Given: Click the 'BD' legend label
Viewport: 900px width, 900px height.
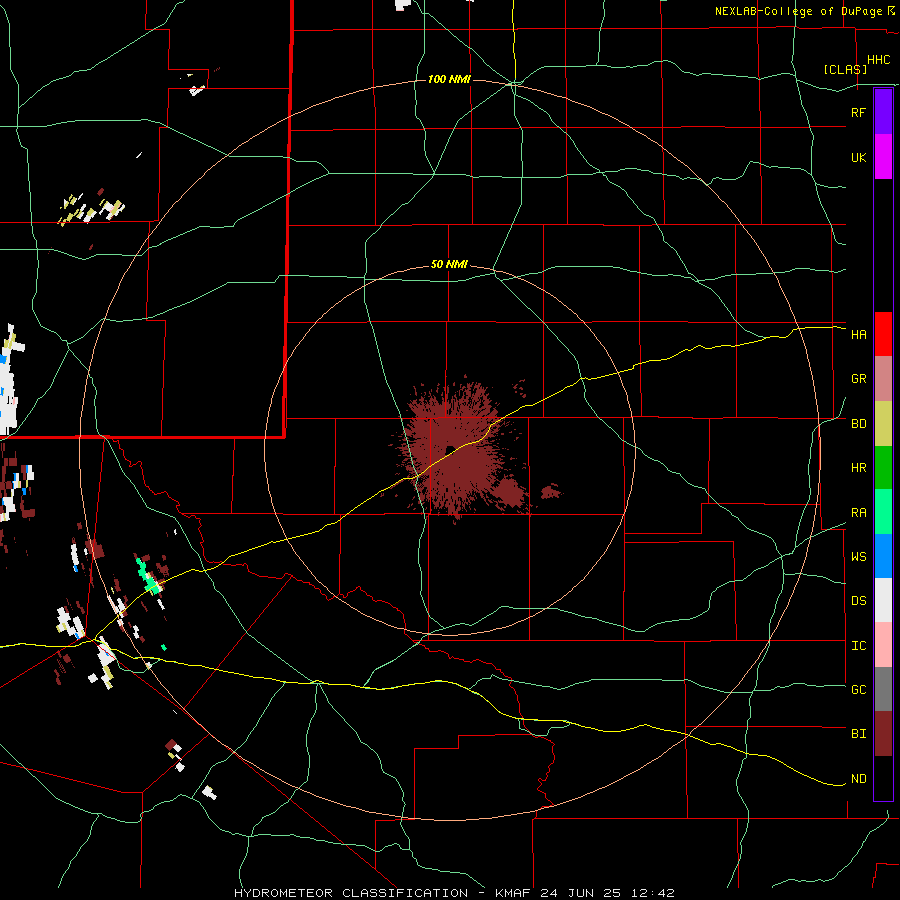Looking at the screenshot, I should [x=858, y=424].
